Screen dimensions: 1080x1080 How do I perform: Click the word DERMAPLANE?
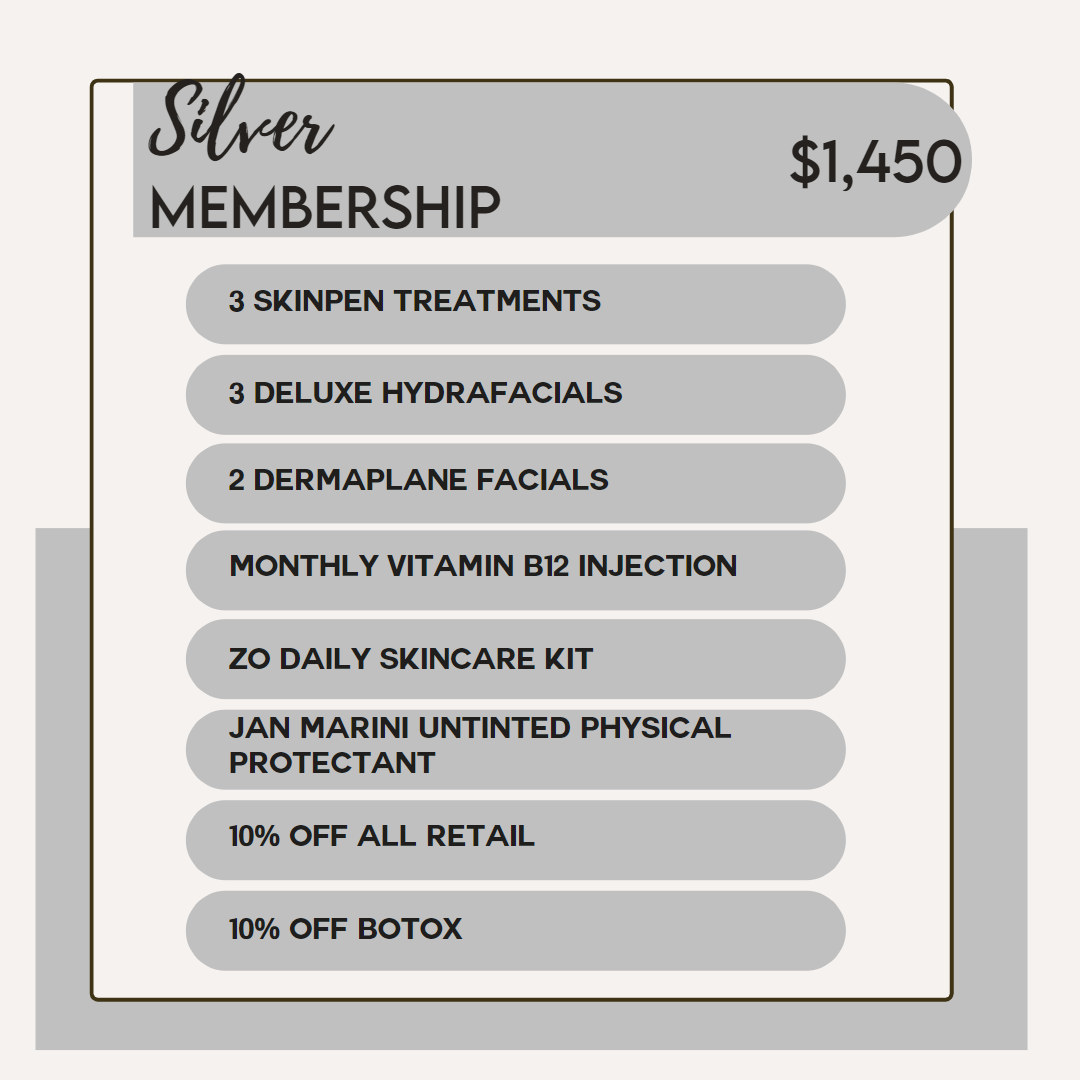360,479
